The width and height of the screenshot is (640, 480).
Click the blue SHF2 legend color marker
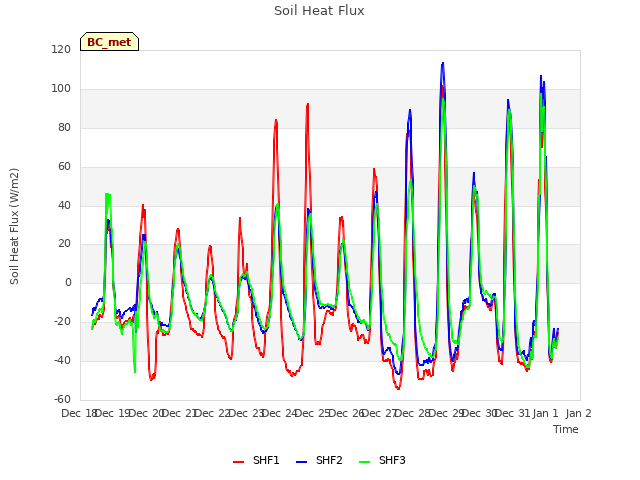[301, 462]
